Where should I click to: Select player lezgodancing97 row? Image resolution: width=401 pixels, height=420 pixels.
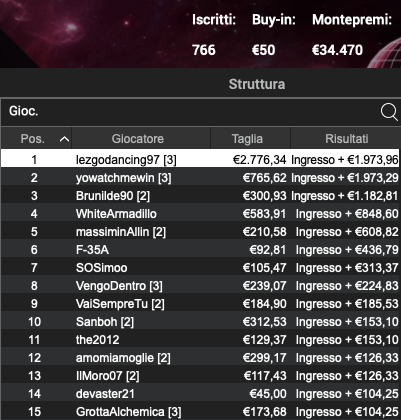click(200, 159)
